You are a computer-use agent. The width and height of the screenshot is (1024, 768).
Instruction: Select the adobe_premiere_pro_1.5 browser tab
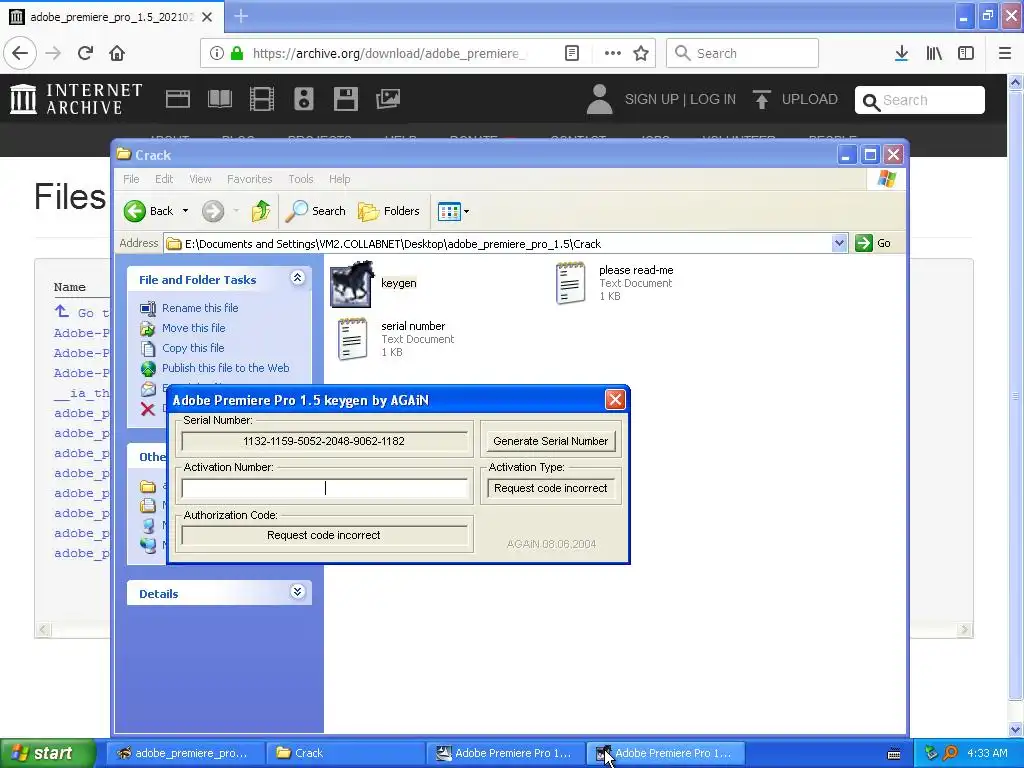[x=111, y=17]
